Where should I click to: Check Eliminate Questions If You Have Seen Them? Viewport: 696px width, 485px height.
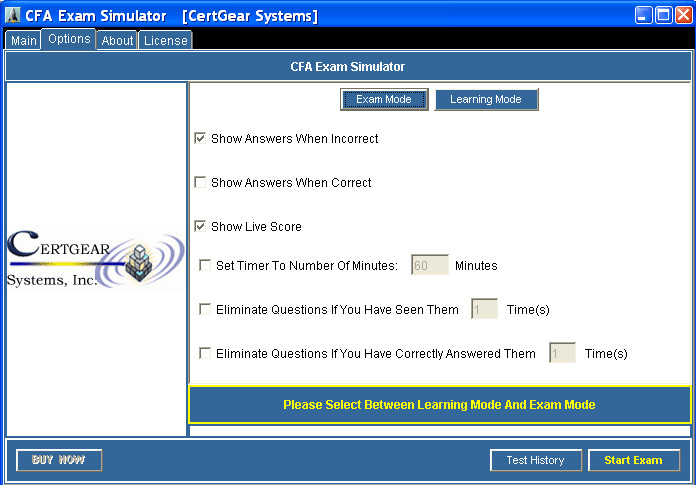tap(205, 309)
